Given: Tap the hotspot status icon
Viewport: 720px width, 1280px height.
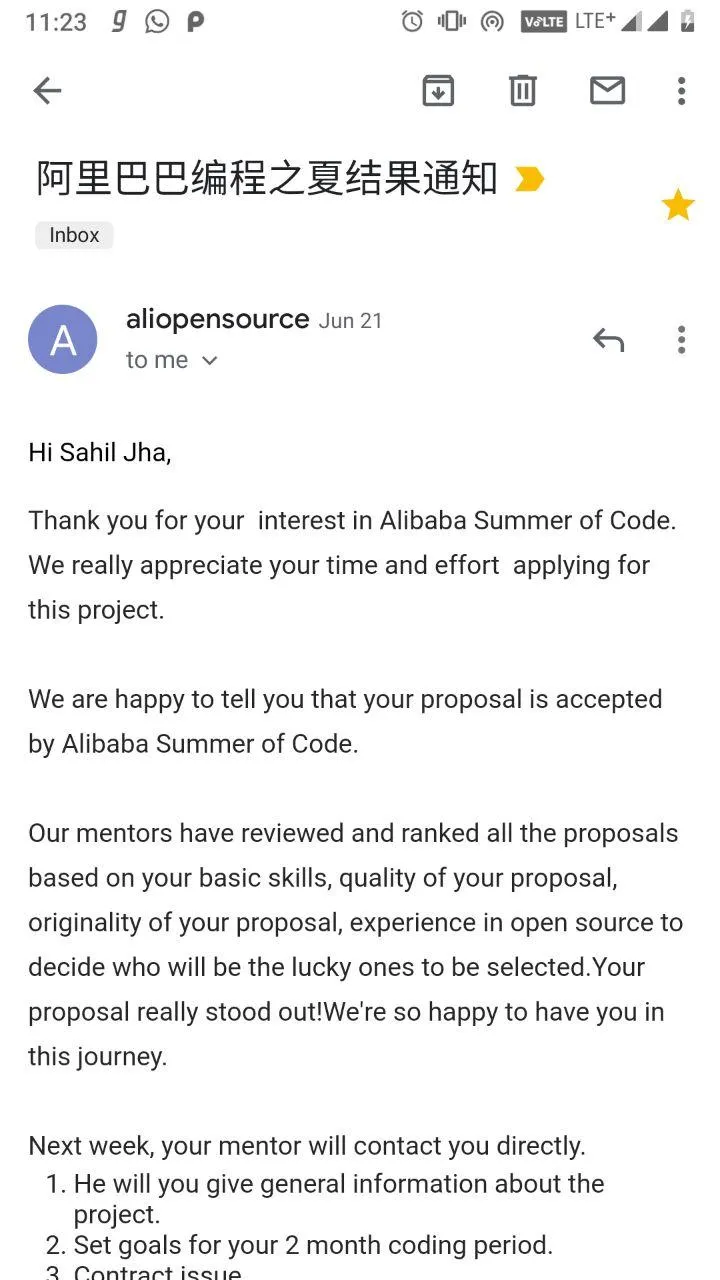Looking at the screenshot, I should point(492,21).
